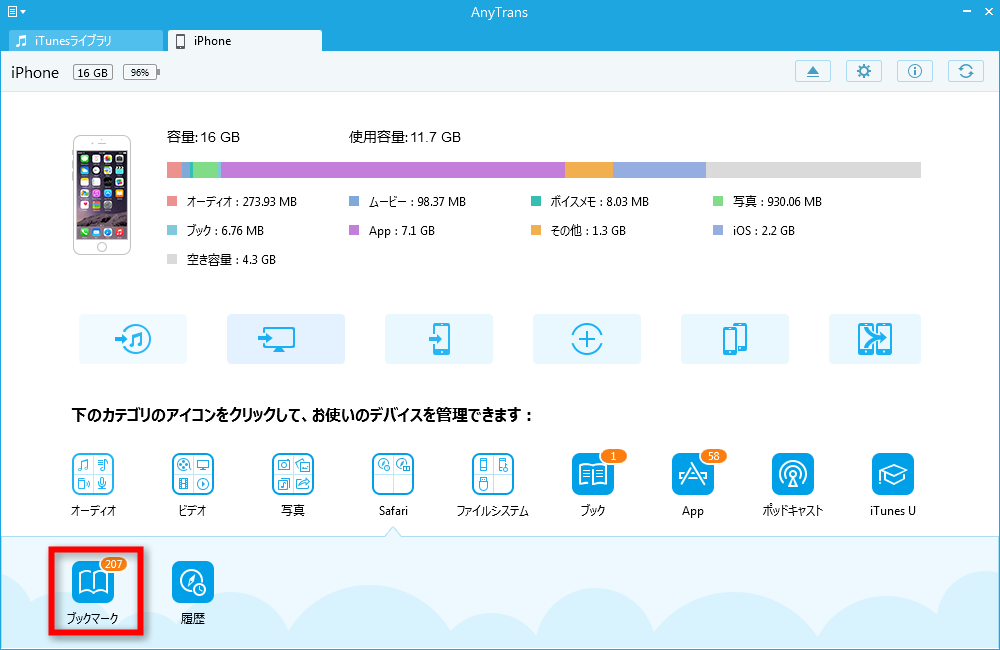Open the 写真 category
The image size is (1000, 650).
point(293,474)
